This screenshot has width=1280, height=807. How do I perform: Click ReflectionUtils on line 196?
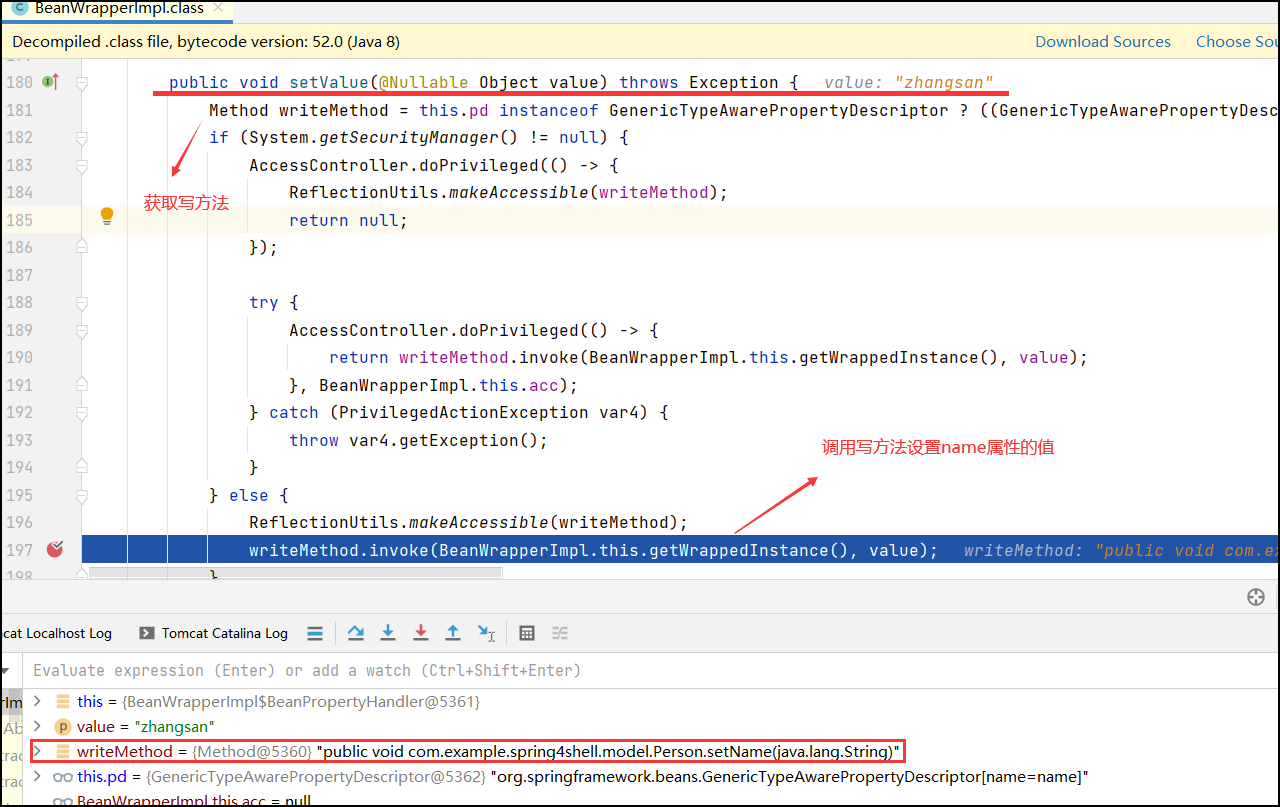tap(324, 522)
